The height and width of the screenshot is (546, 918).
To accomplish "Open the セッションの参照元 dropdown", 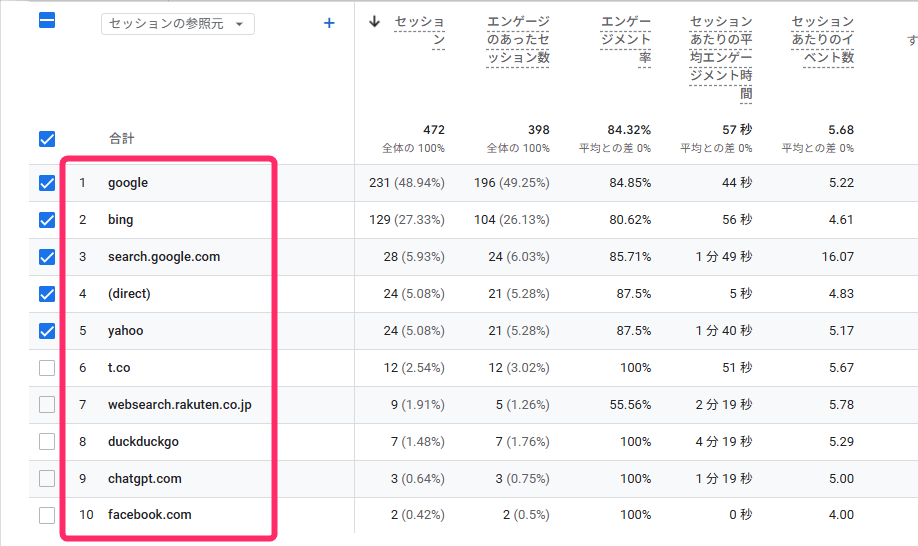I will 177,24.
